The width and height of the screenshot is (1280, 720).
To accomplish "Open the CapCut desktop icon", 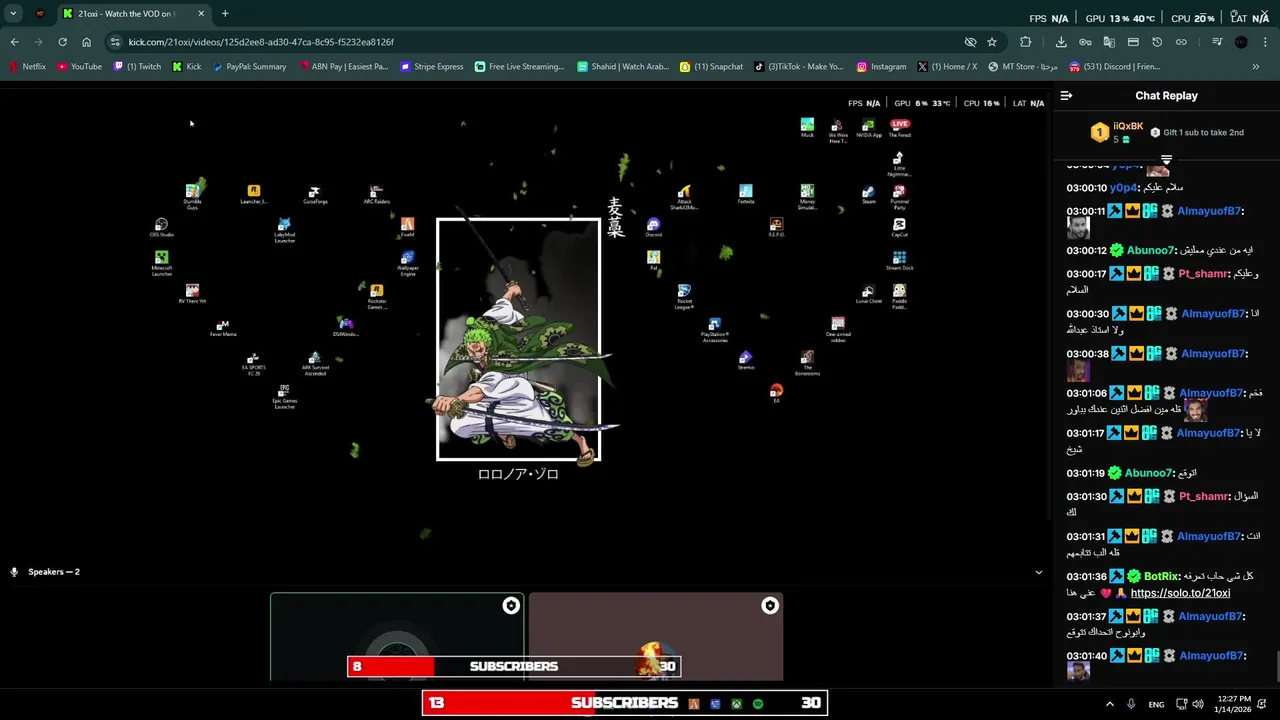I will [899, 228].
